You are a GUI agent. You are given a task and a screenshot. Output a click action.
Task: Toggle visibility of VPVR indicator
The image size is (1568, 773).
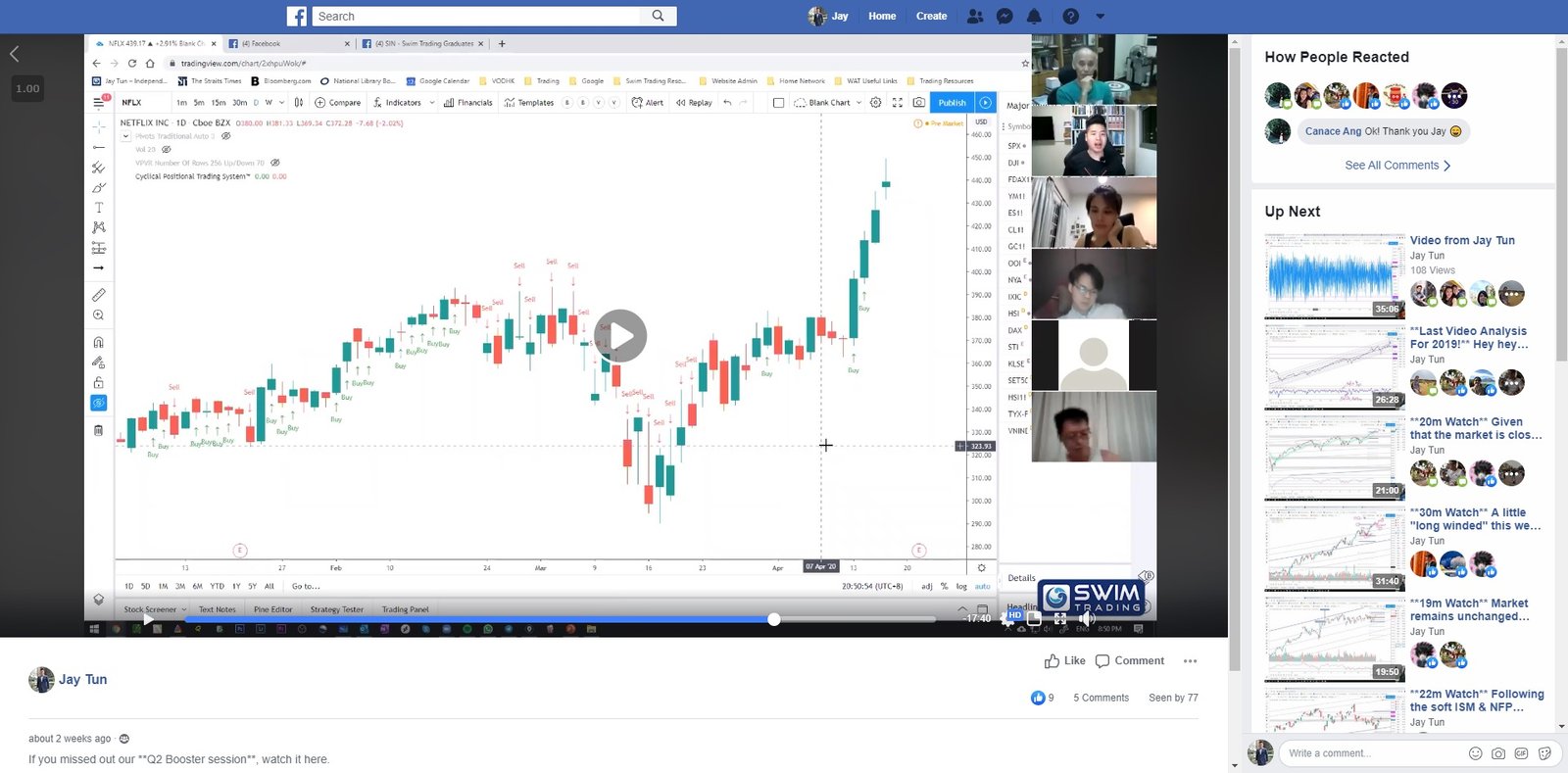pyautogui.click(x=275, y=163)
